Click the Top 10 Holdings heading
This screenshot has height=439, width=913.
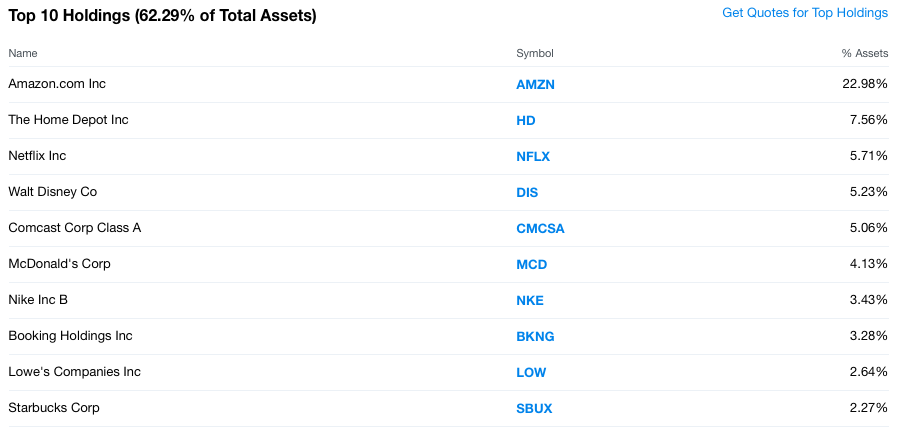tap(162, 15)
